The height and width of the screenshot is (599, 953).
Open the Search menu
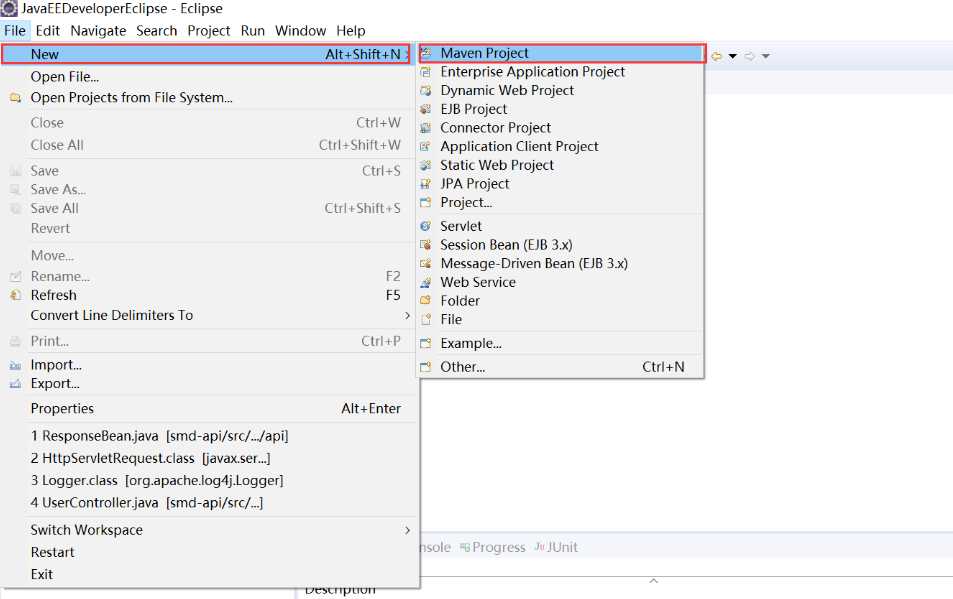(157, 31)
